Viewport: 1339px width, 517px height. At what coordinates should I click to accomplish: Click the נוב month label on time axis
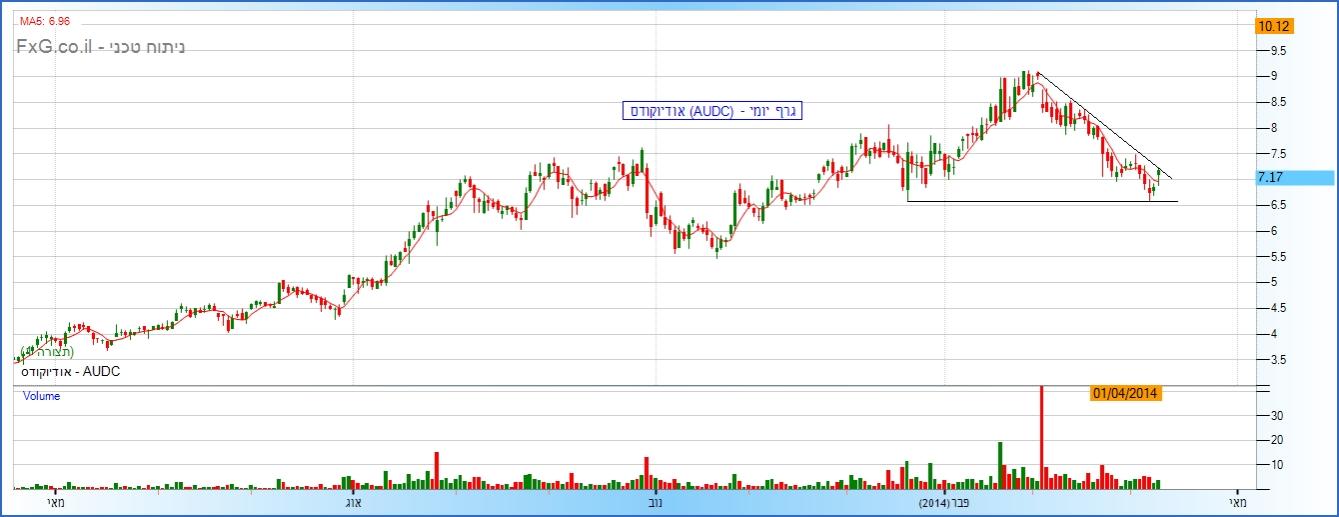tap(656, 503)
